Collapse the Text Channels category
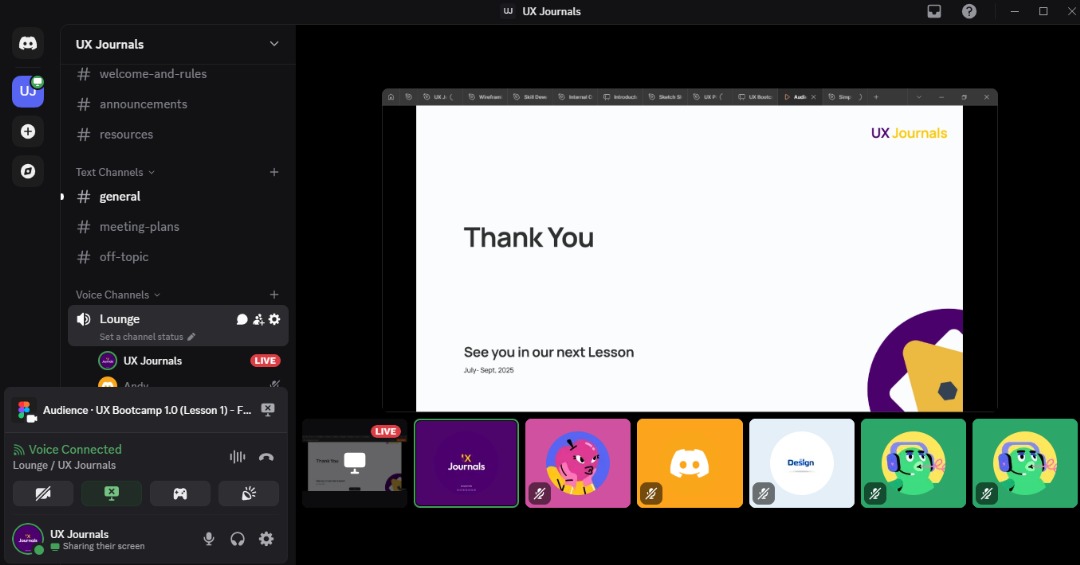 tap(115, 172)
